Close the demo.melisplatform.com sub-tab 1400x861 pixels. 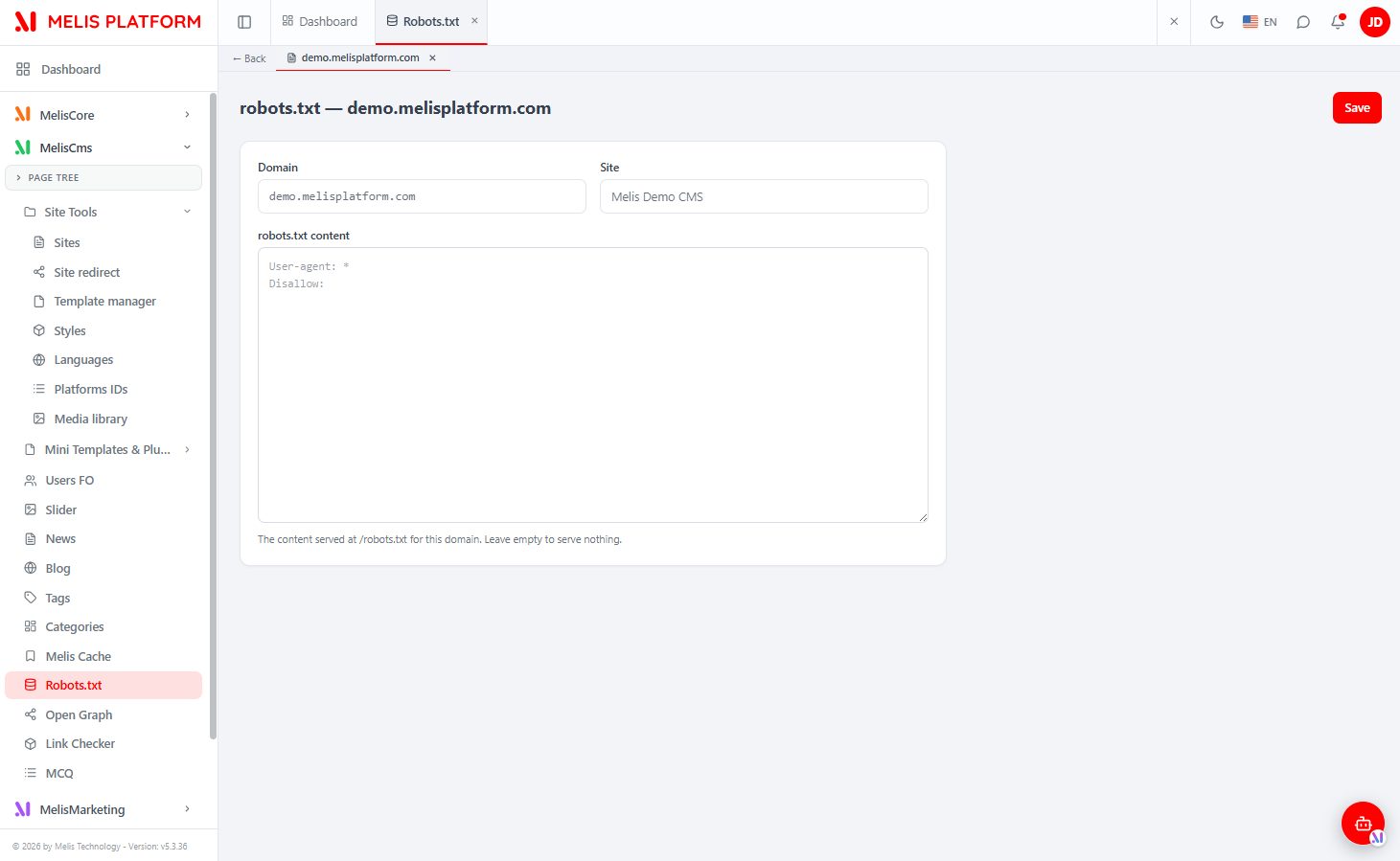point(432,58)
